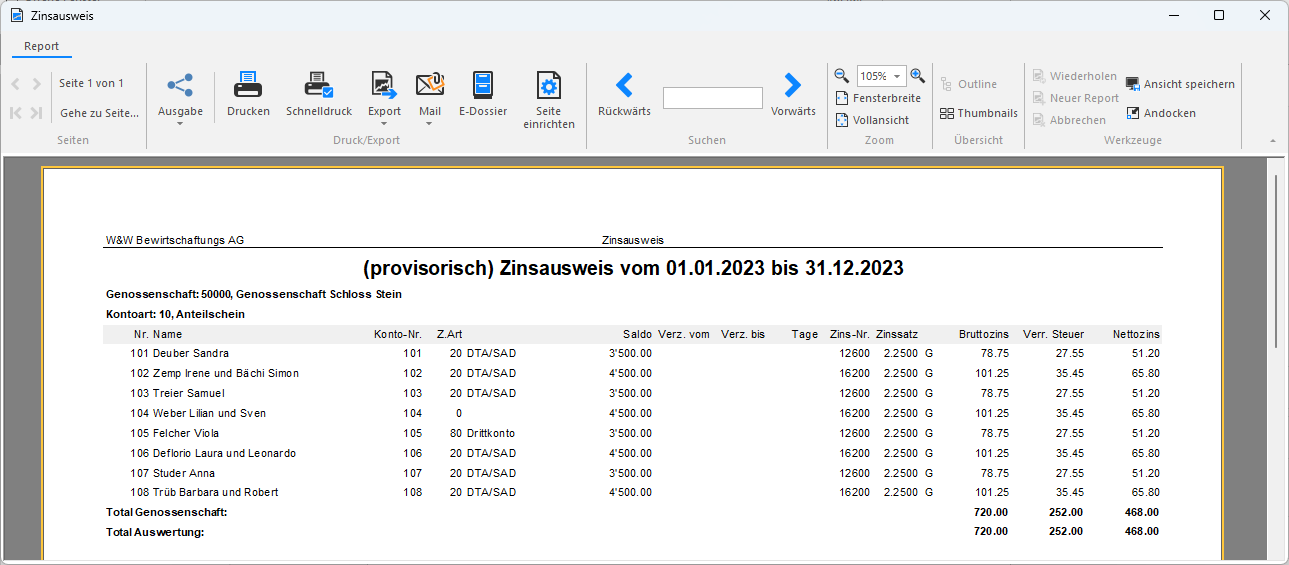Click the Verr. Steuer column header
The image size is (1289, 565).
(x=1054, y=334)
